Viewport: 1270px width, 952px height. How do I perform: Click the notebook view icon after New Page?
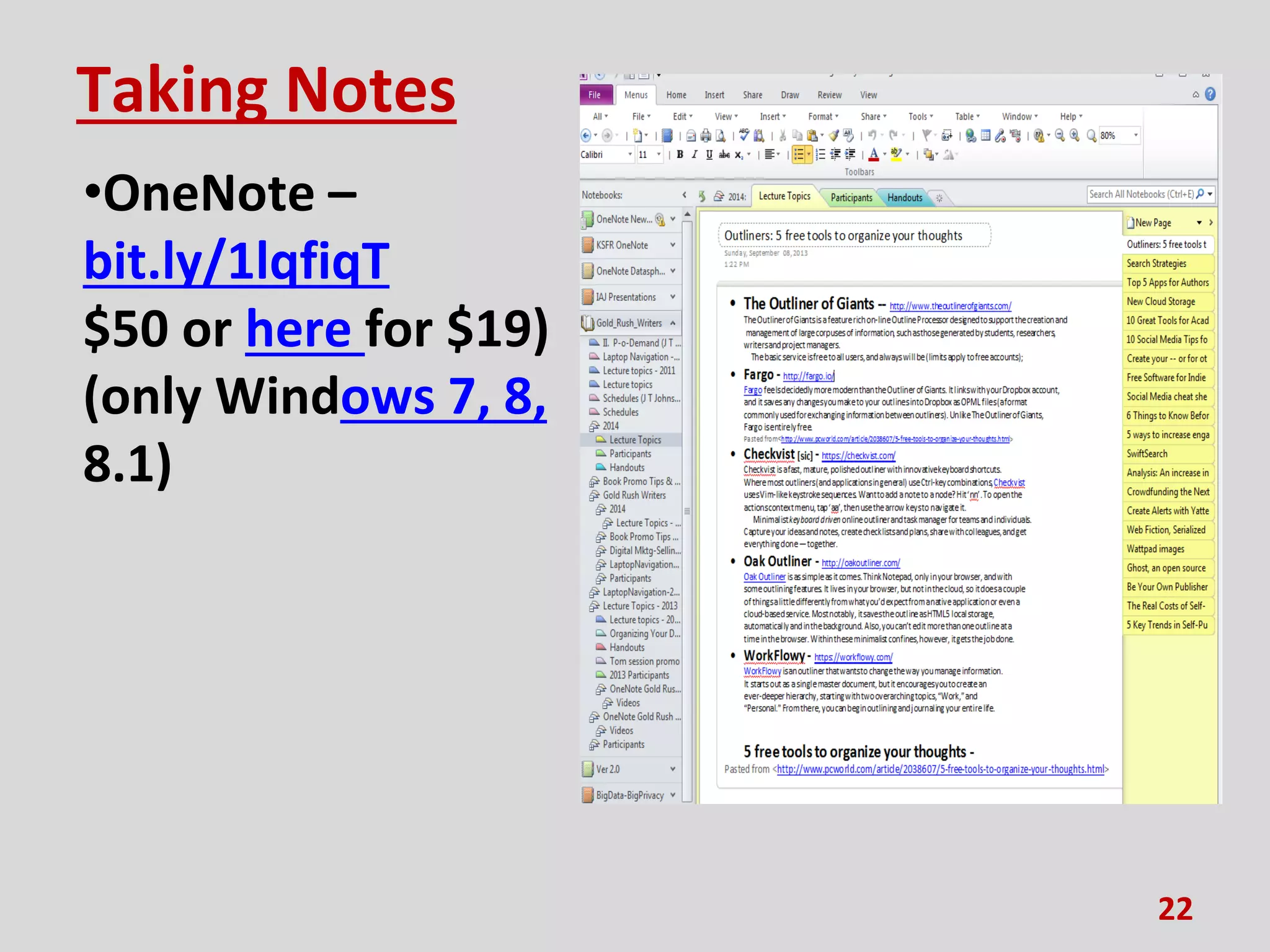coord(666,135)
